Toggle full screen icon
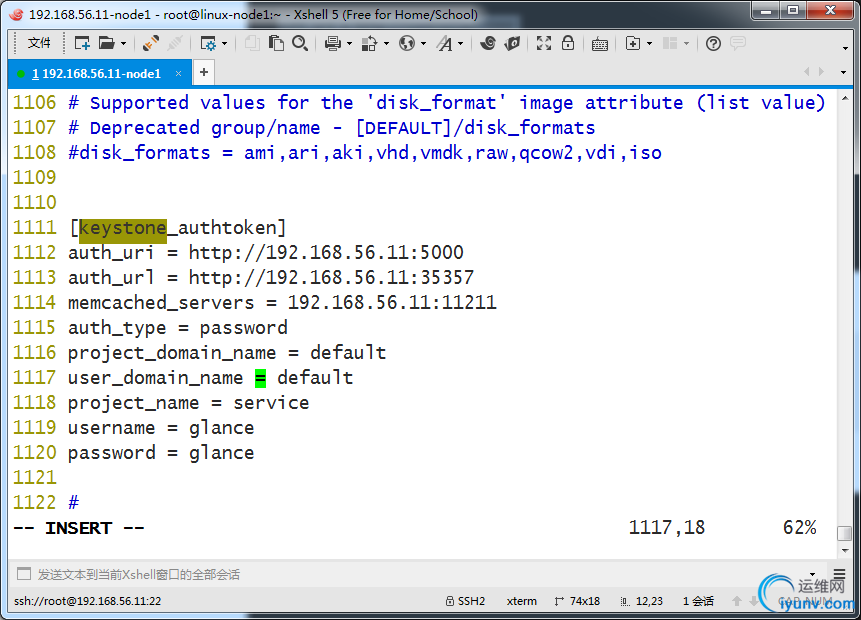Viewport: 861px width, 620px height. coord(544,43)
